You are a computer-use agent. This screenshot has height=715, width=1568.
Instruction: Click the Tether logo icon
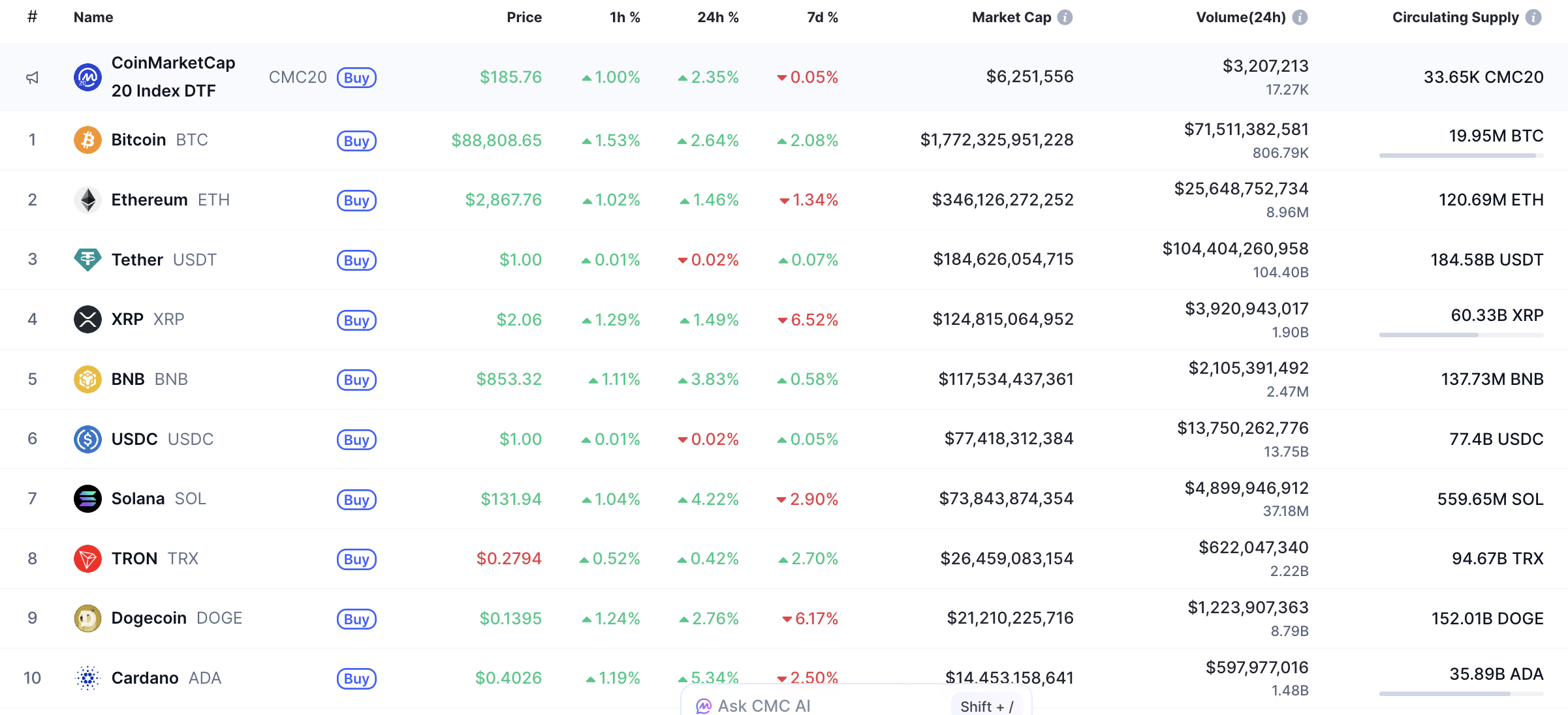[87, 260]
